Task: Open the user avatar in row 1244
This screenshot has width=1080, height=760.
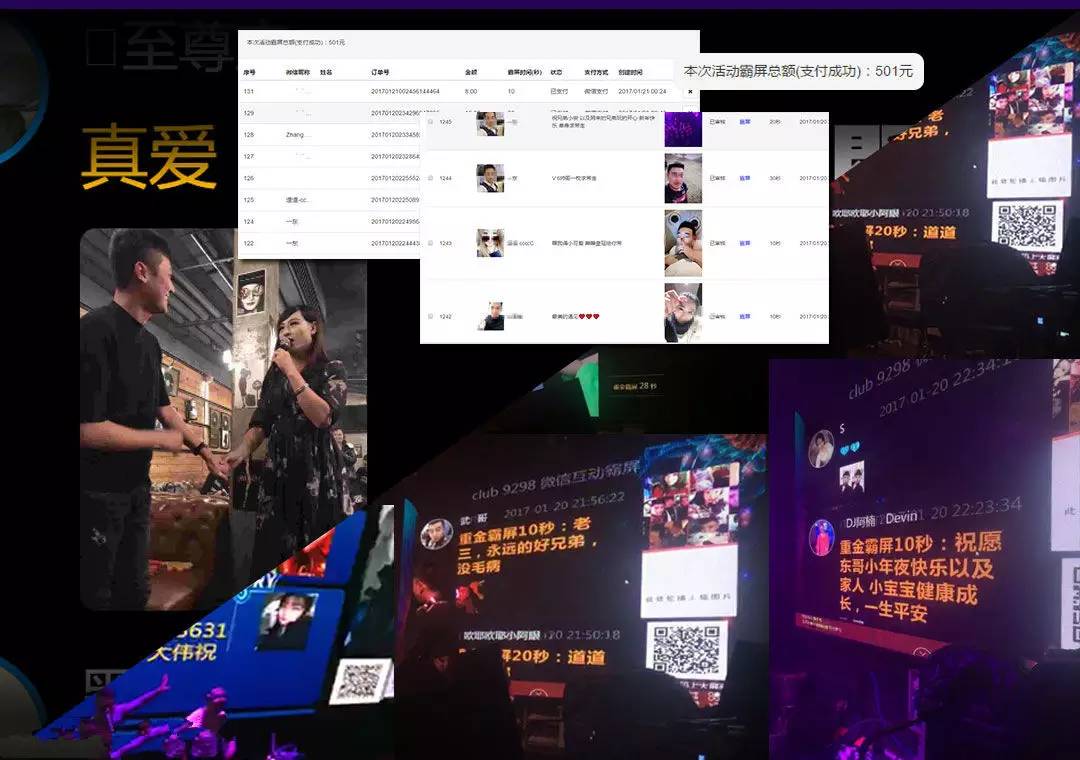Action: pos(490,178)
